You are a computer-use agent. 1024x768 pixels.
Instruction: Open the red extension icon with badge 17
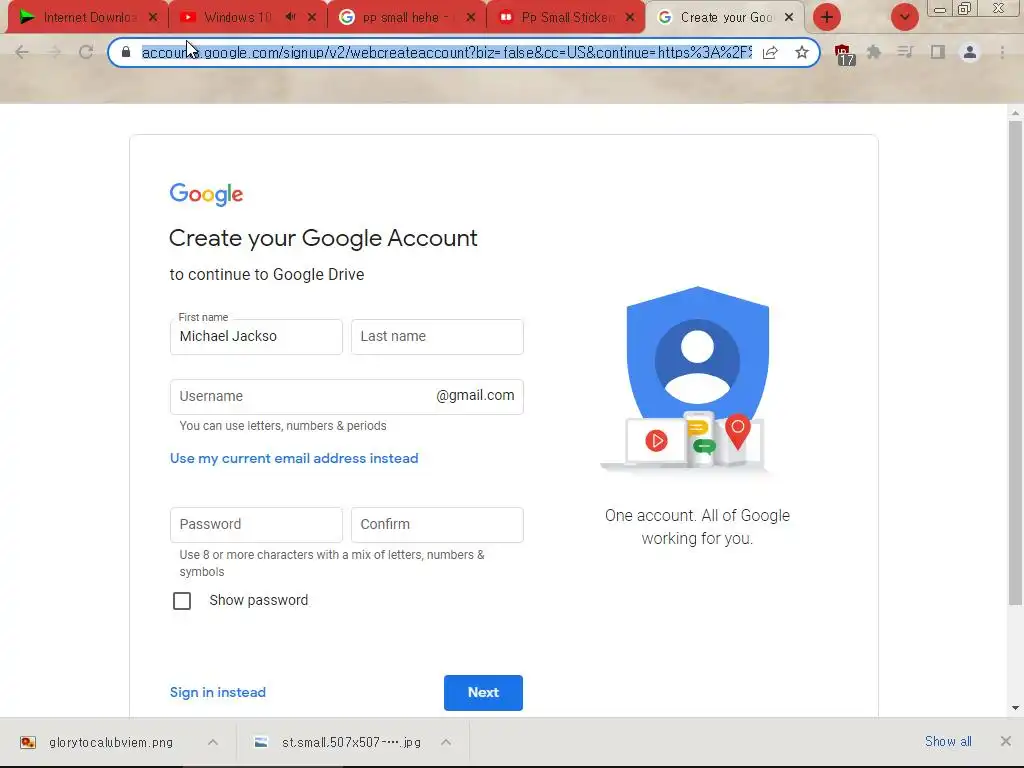844,54
